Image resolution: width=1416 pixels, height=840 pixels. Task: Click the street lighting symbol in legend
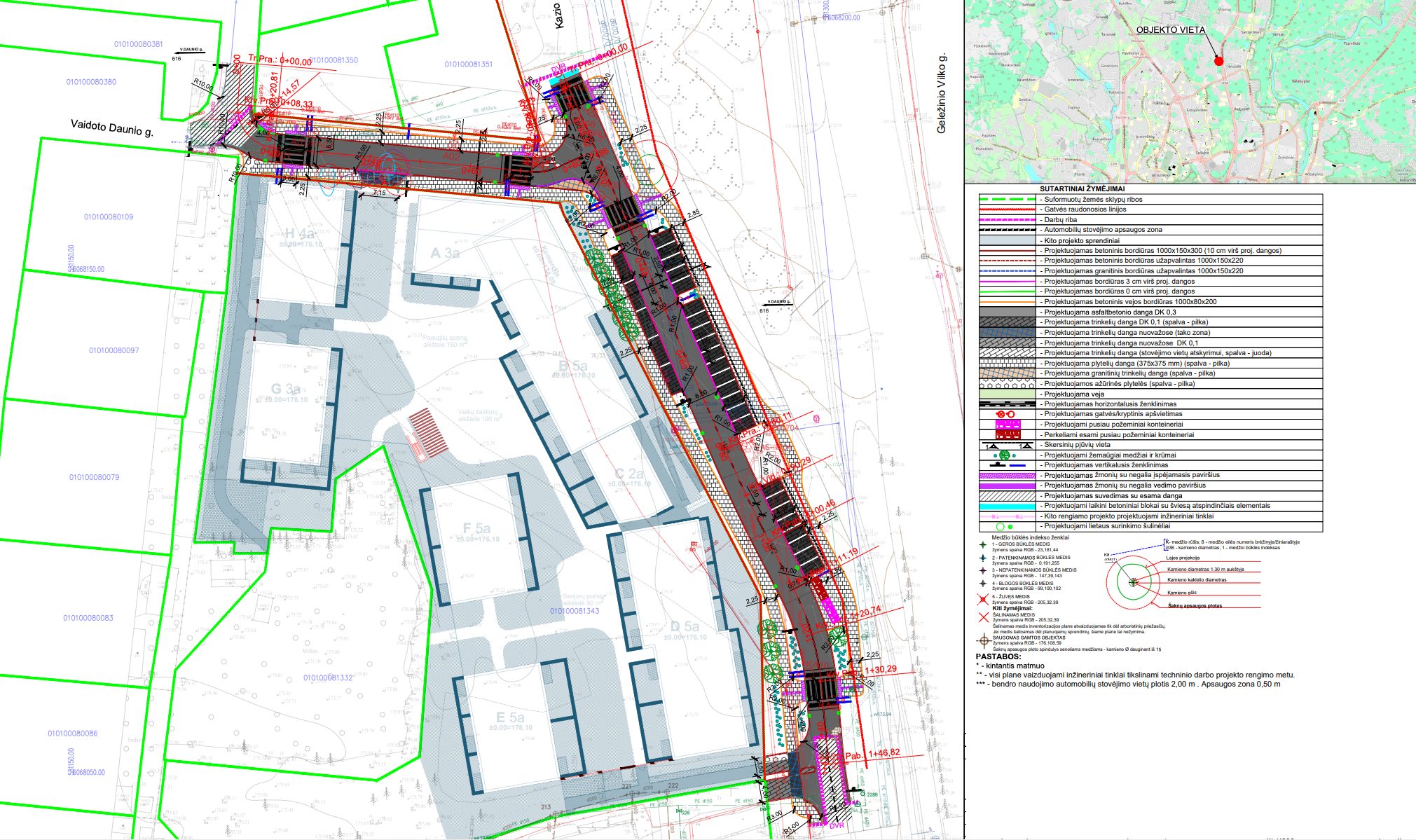pos(1006,415)
